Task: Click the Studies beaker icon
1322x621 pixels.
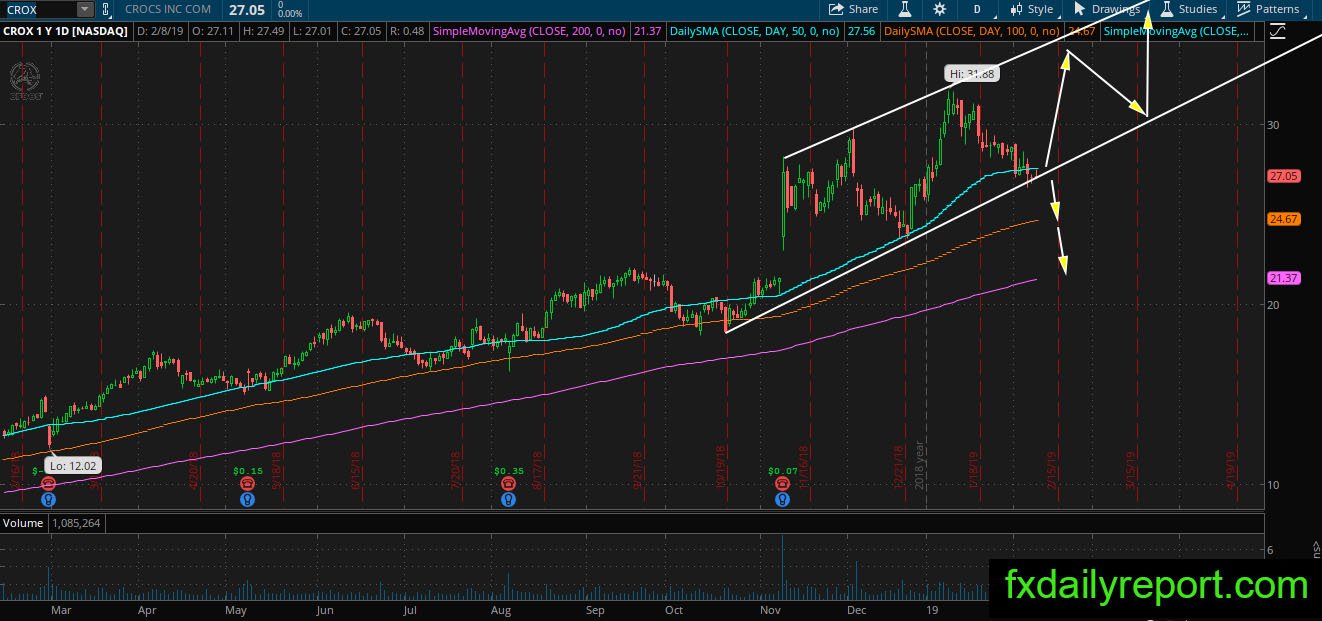Action: [x=1166, y=9]
